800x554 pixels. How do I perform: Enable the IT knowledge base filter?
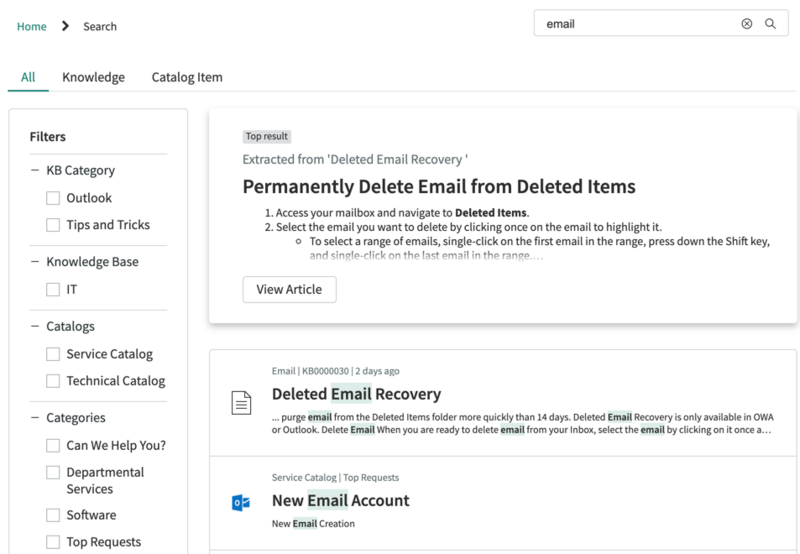(53, 290)
